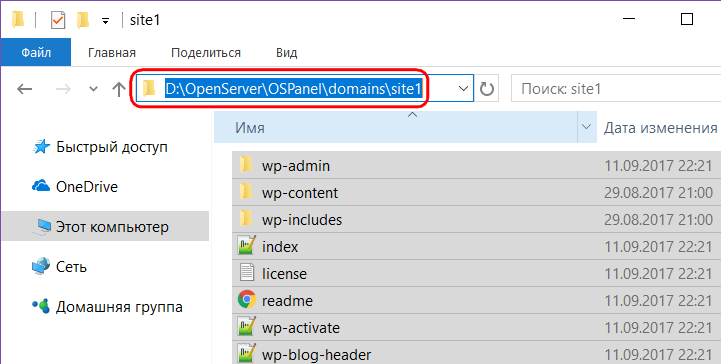Click the wp-content modified date 29.08.2017 21:00
Screen dimensions: 721x364
click(658, 193)
